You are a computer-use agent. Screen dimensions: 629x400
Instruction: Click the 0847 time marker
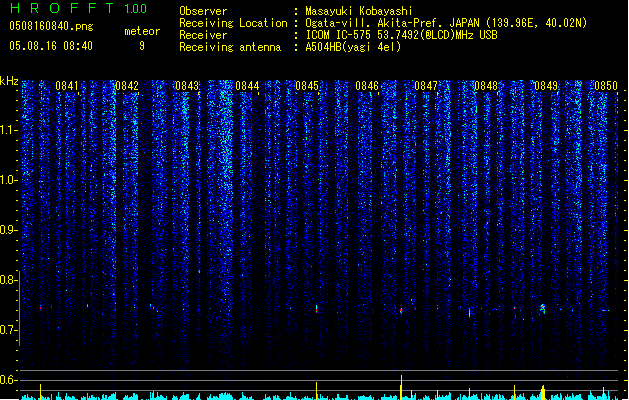[x=426, y=85]
